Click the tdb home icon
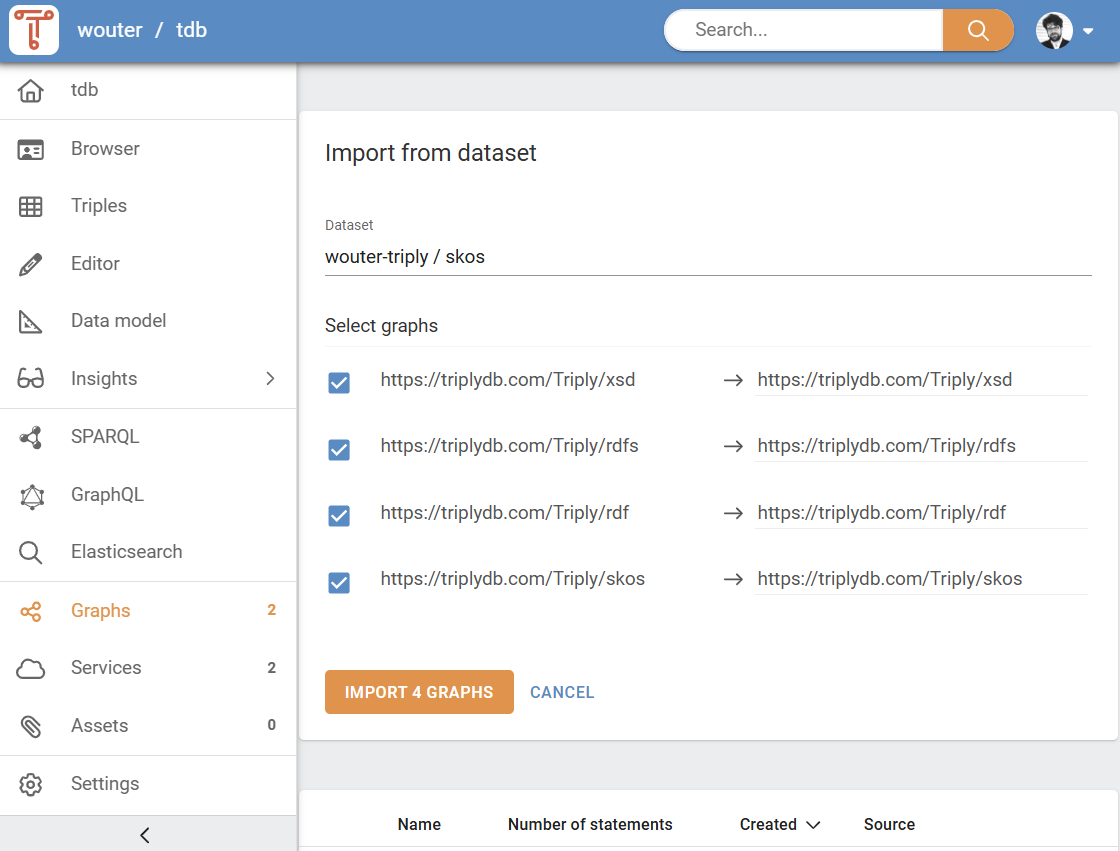1120x851 pixels. (x=31, y=91)
